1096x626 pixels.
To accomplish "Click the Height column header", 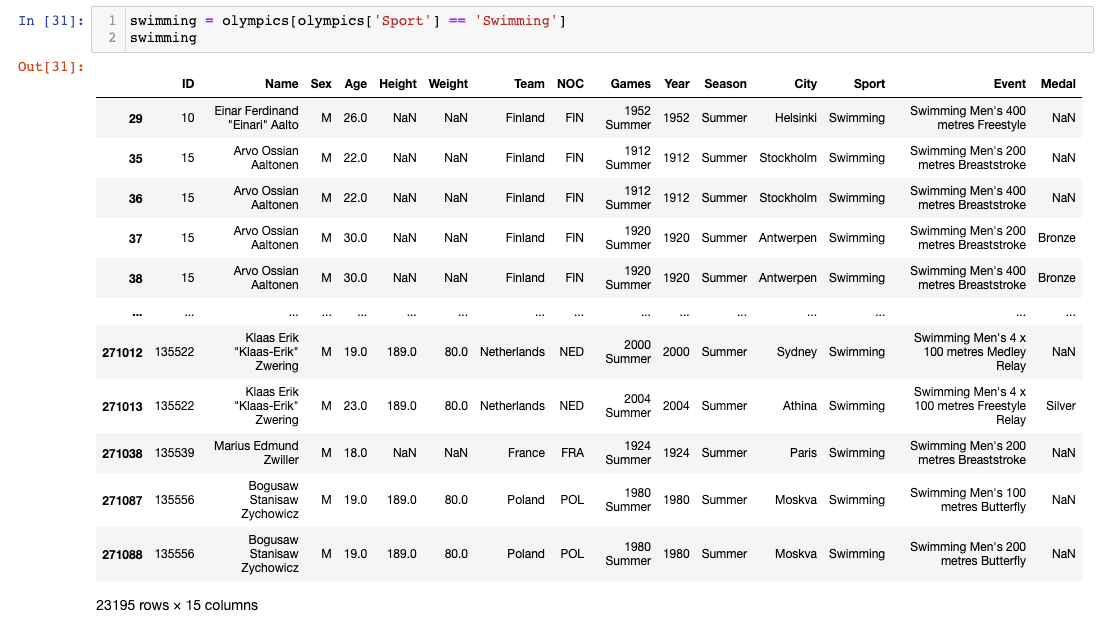I will coord(398,84).
